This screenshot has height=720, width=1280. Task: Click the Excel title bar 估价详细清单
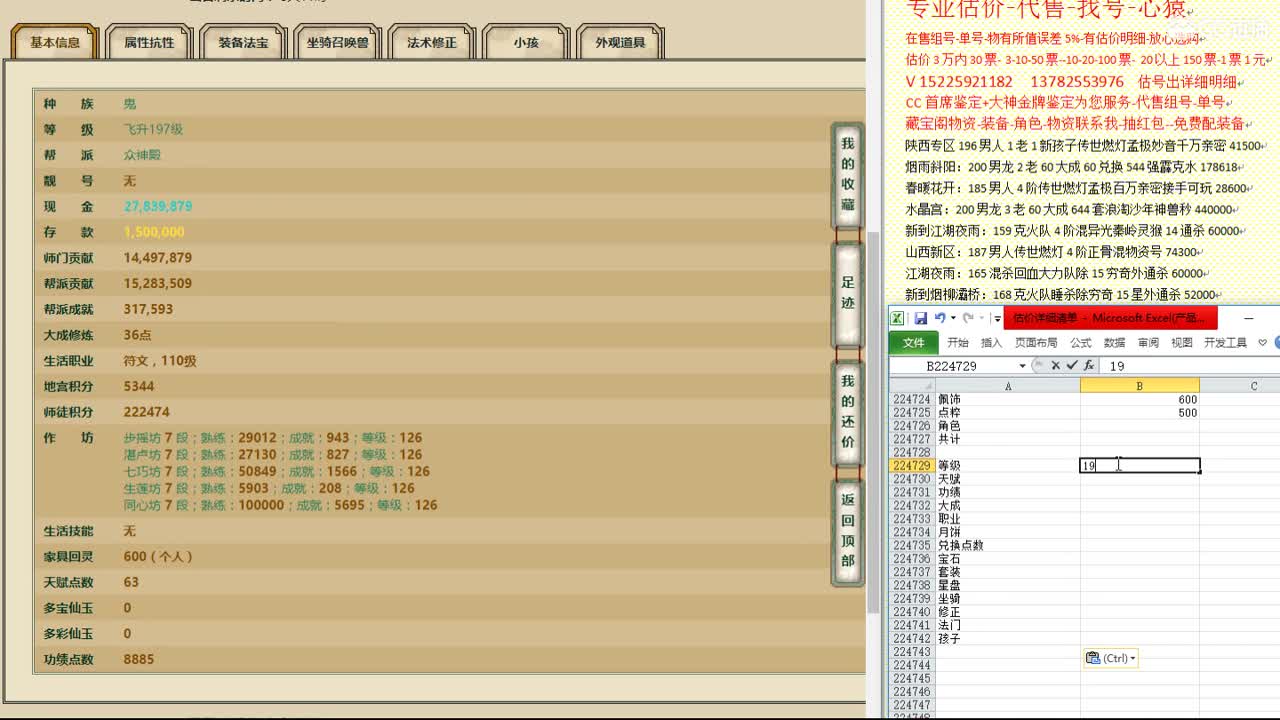pyautogui.click(x=1111, y=318)
